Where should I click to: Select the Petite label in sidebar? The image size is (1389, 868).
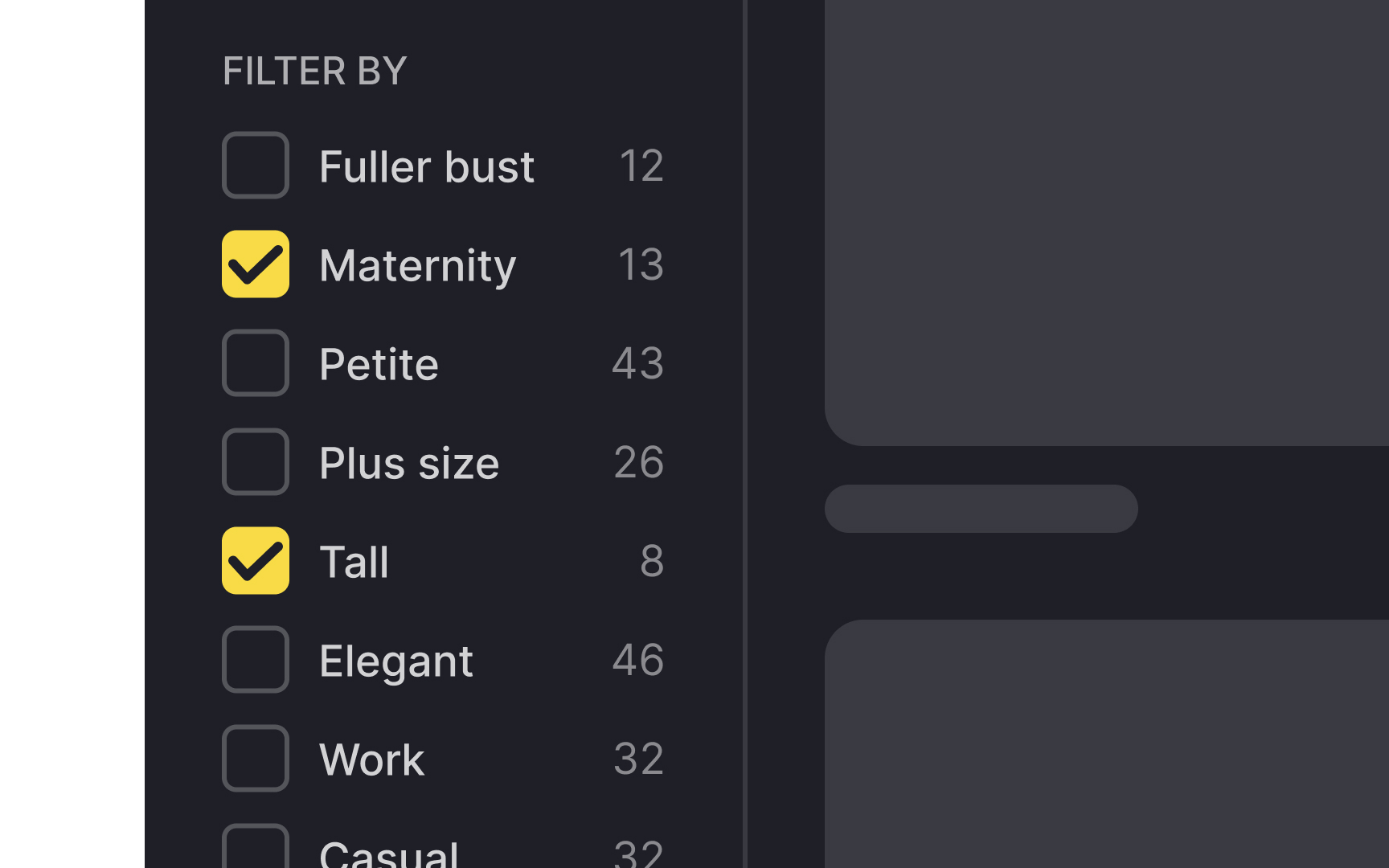(379, 362)
